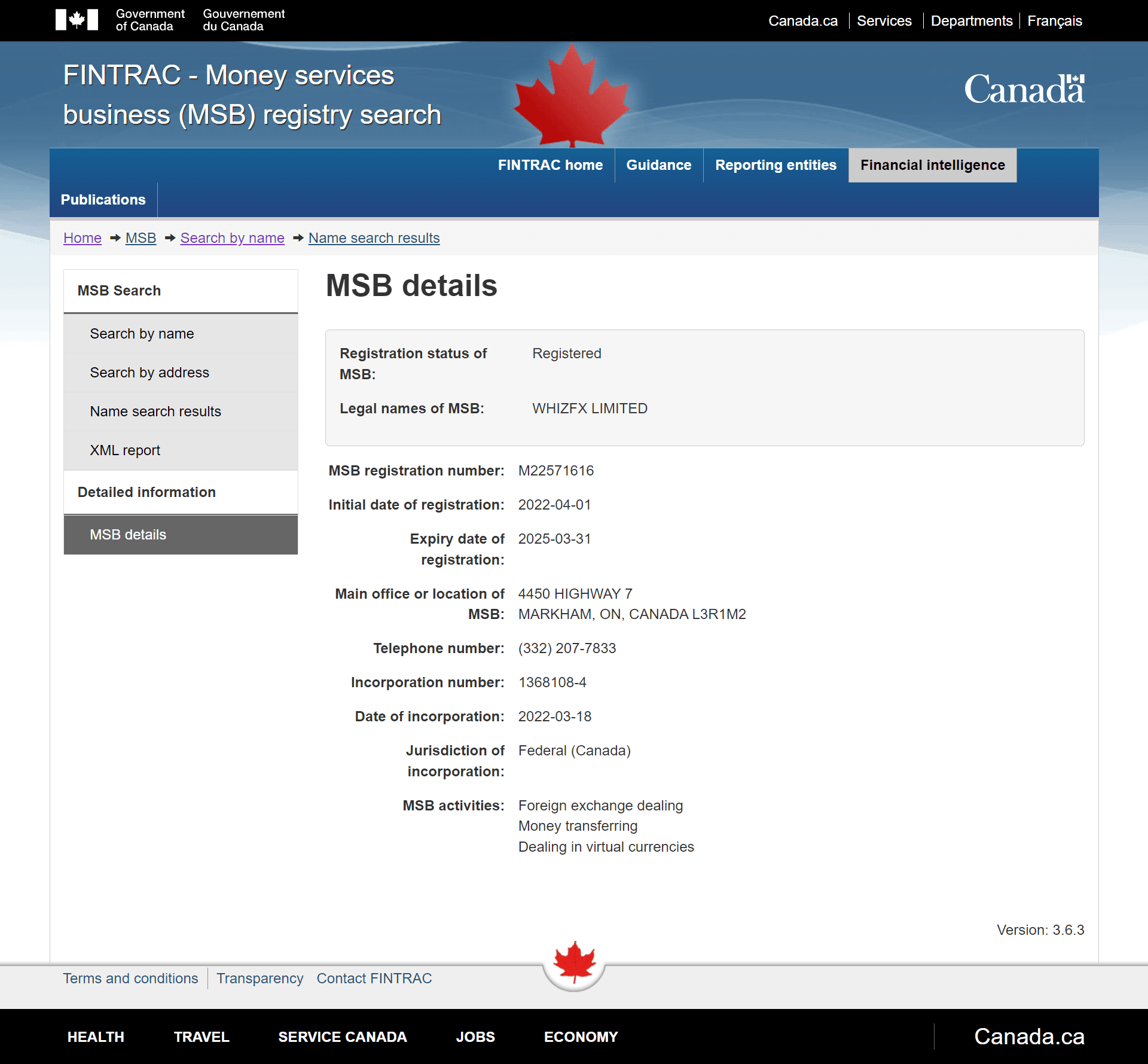
Task: Open TRAVEL in the bottom footer
Action: tap(201, 1037)
